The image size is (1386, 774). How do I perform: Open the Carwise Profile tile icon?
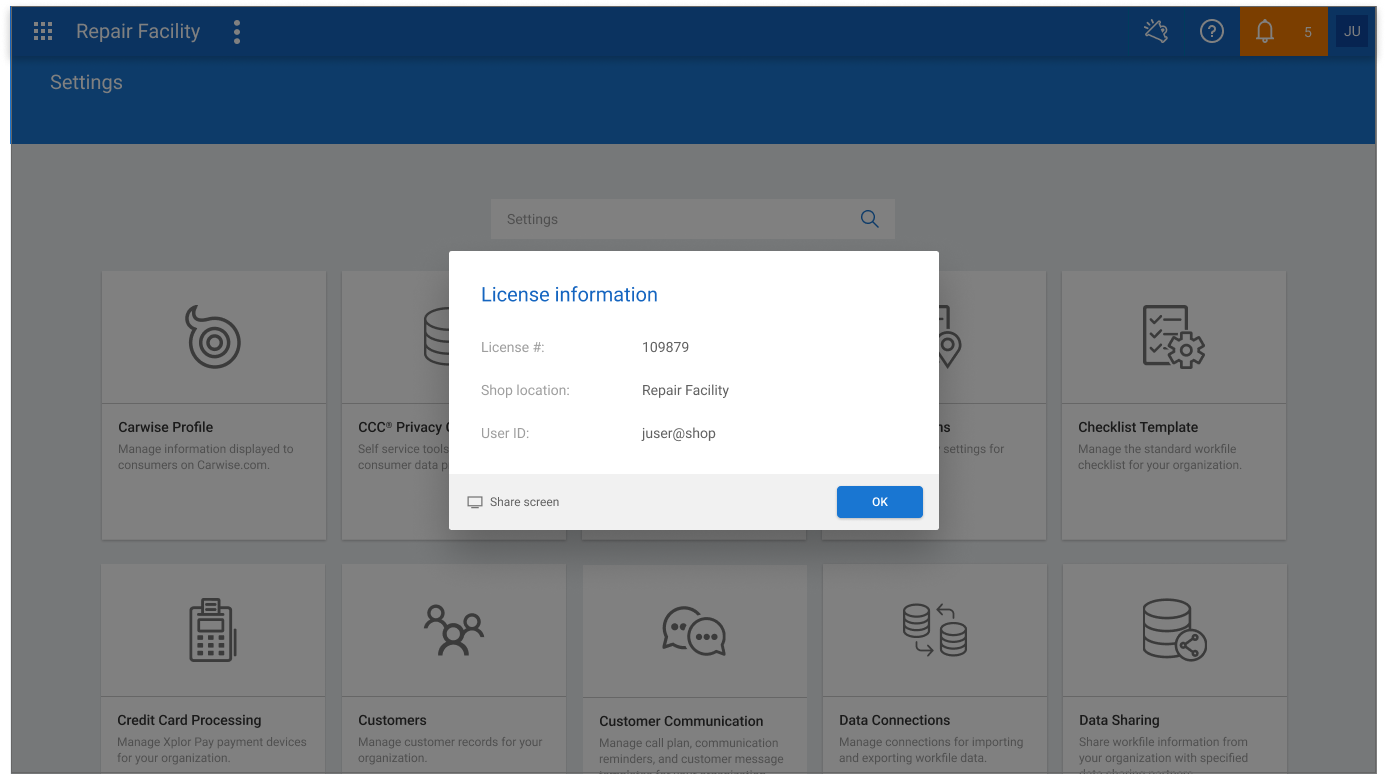click(213, 337)
